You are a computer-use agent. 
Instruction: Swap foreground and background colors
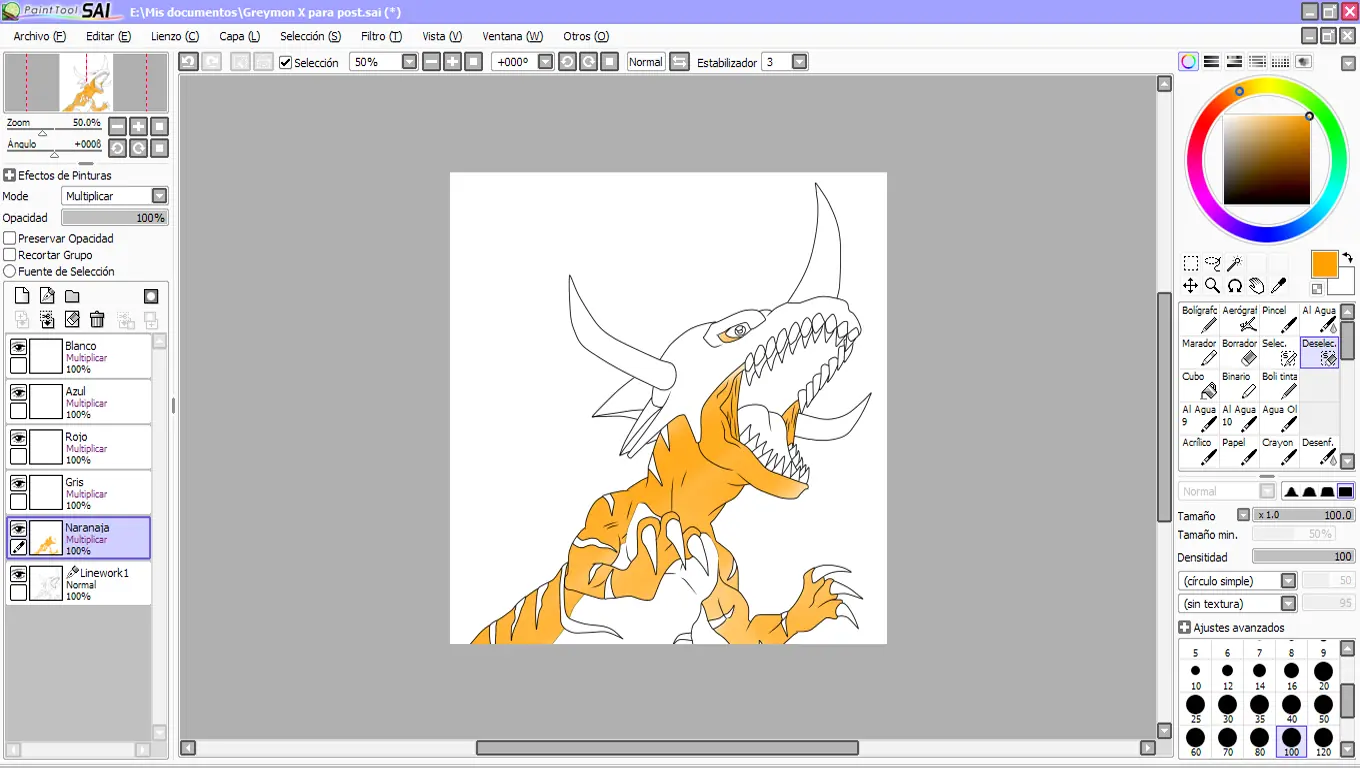(1347, 258)
